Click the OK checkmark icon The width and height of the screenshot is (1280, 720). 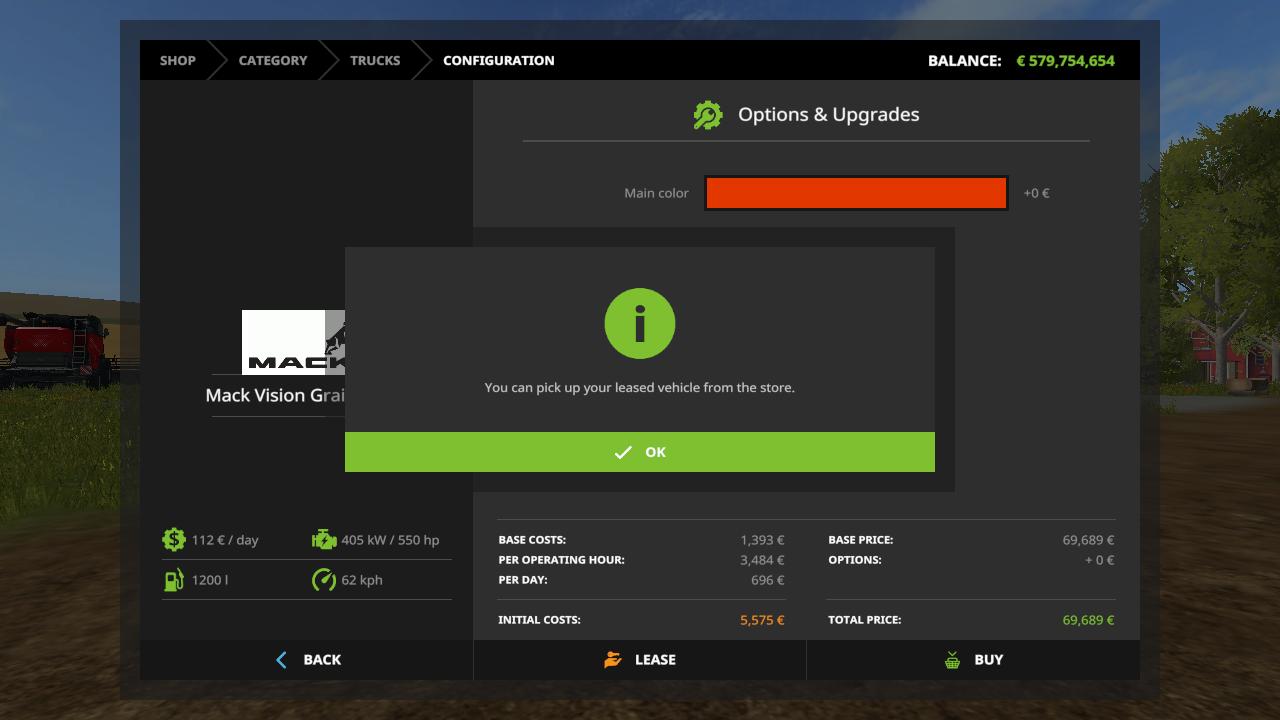click(x=623, y=453)
